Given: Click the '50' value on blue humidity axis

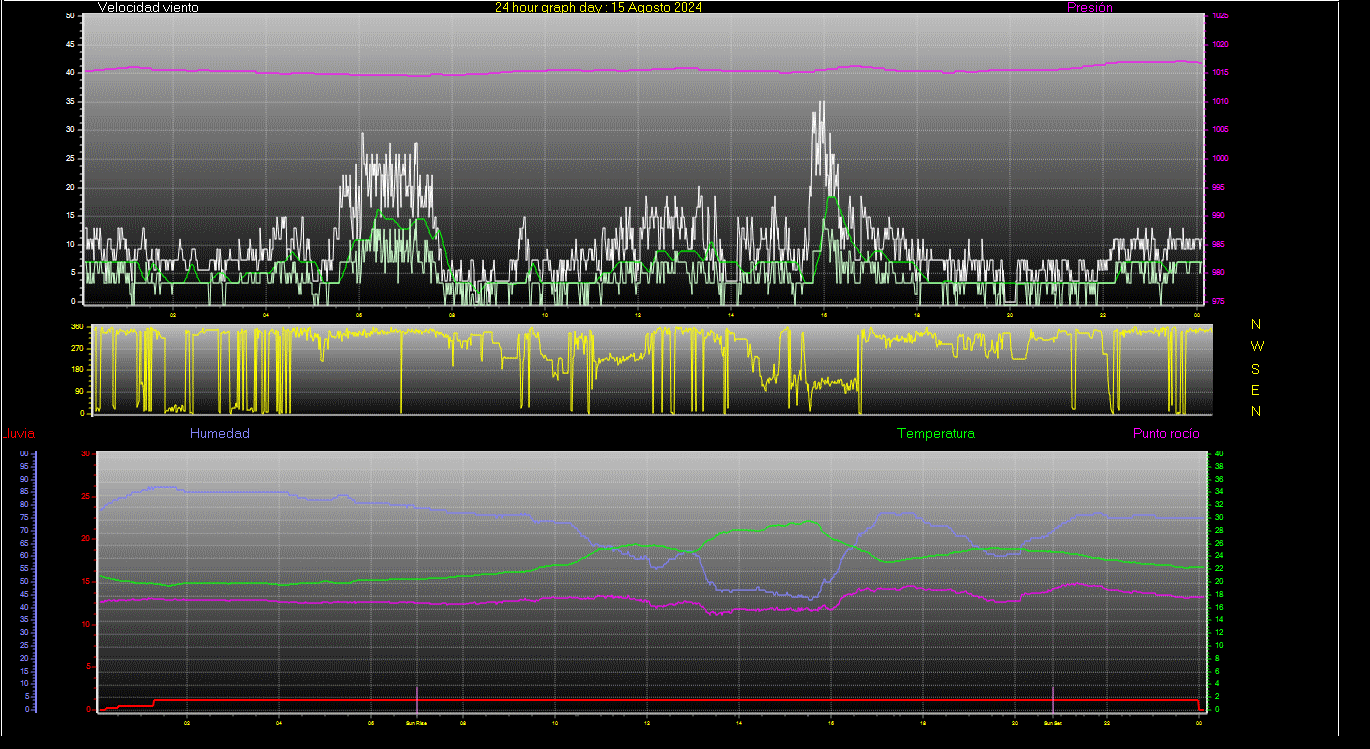Looking at the screenshot, I should tap(23, 581).
